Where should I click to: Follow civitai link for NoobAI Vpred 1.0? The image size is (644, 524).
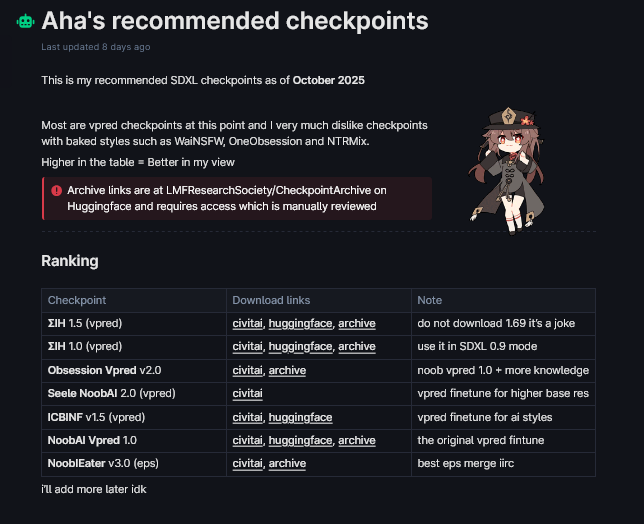pyautogui.click(x=247, y=440)
